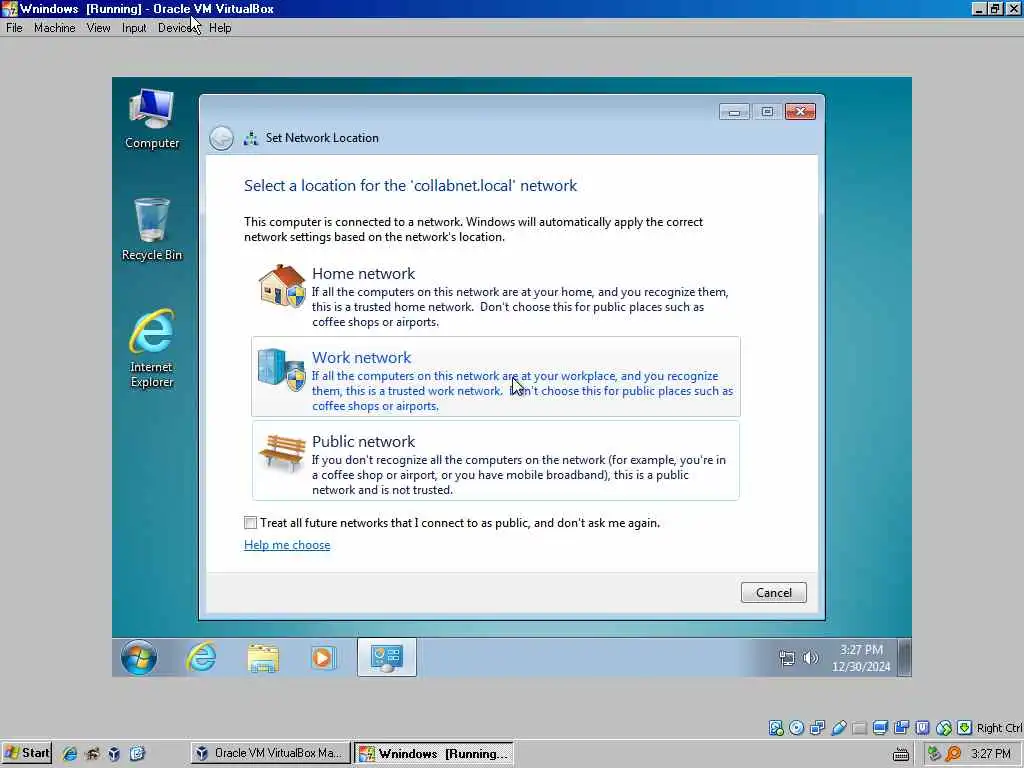Open Internet Explorer from the guest taskbar
This screenshot has width=1024, height=768.
[201, 657]
